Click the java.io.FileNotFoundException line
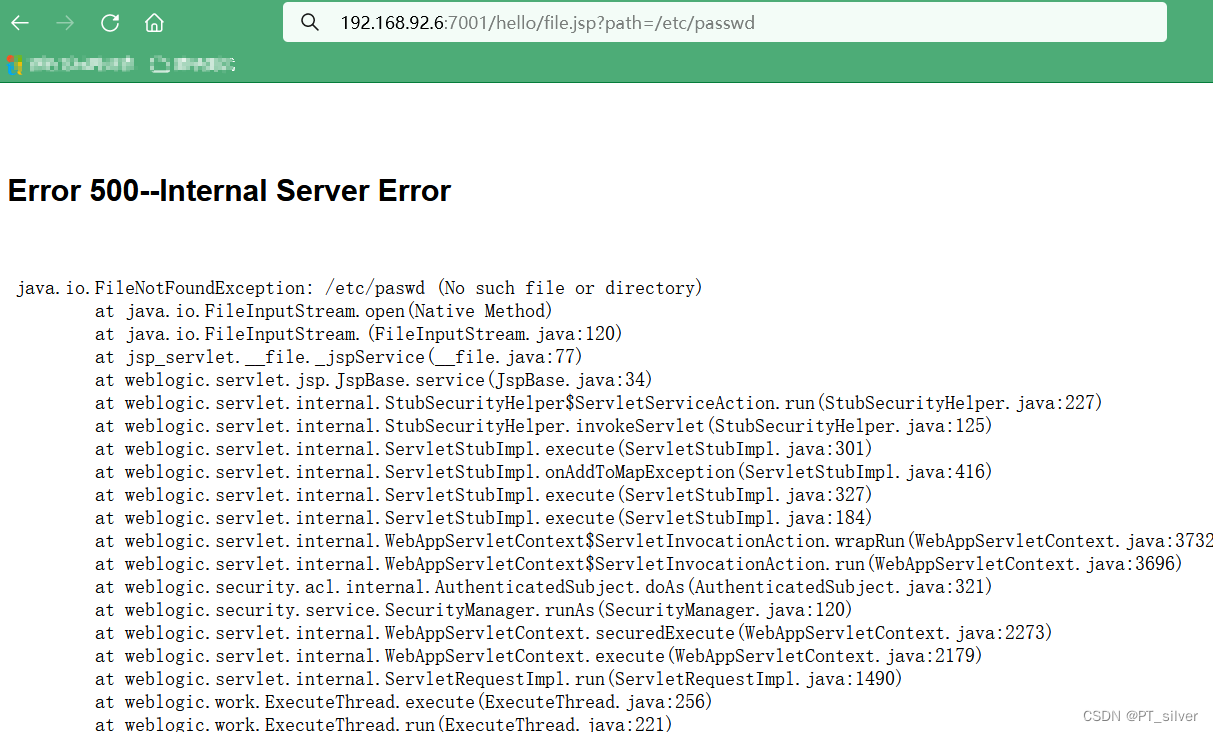Image resolution: width=1213 pixels, height=732 pixels. pos(360,288)
